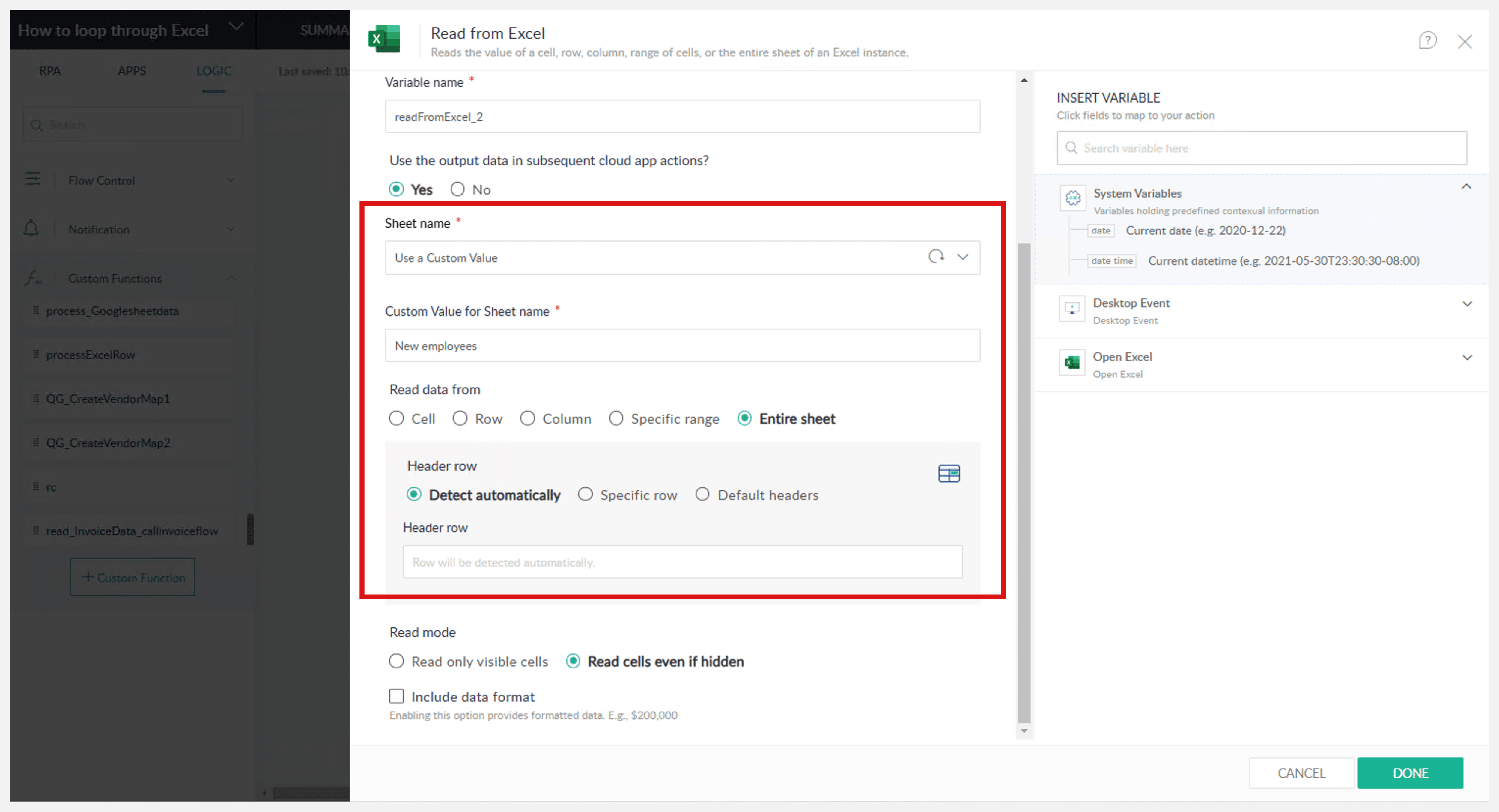The width and height of the screenshot is (1499, 812).
Task: Click the green Excel logo in header
Action: (384, 40)
